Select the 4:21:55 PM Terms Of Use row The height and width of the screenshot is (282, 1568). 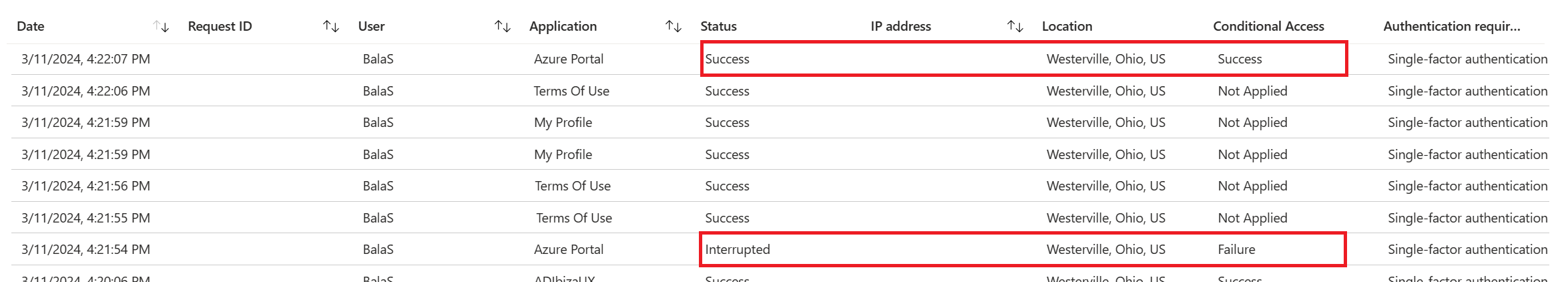coord(85,218)
